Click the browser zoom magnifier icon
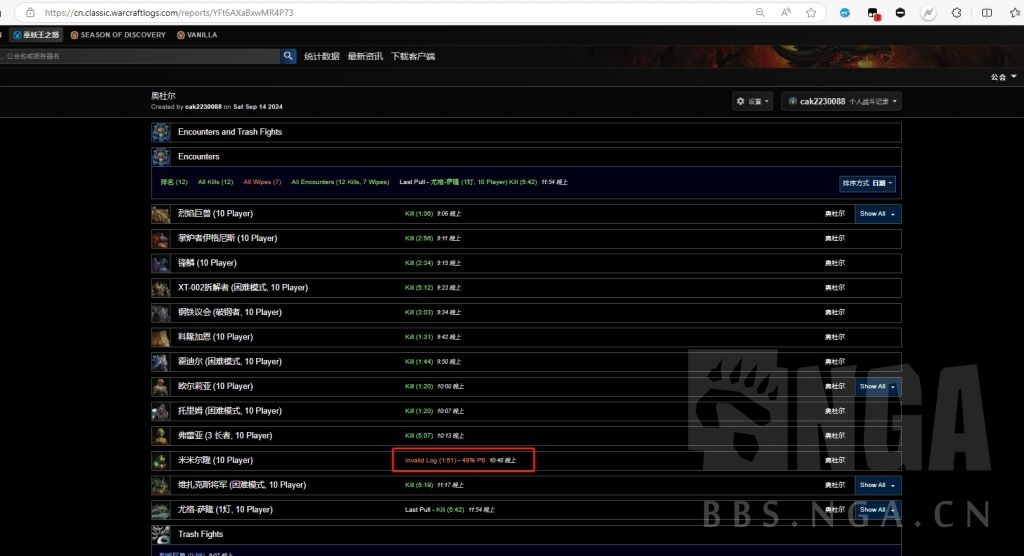This screenshot has height=556, width=1024. point(760,12)
